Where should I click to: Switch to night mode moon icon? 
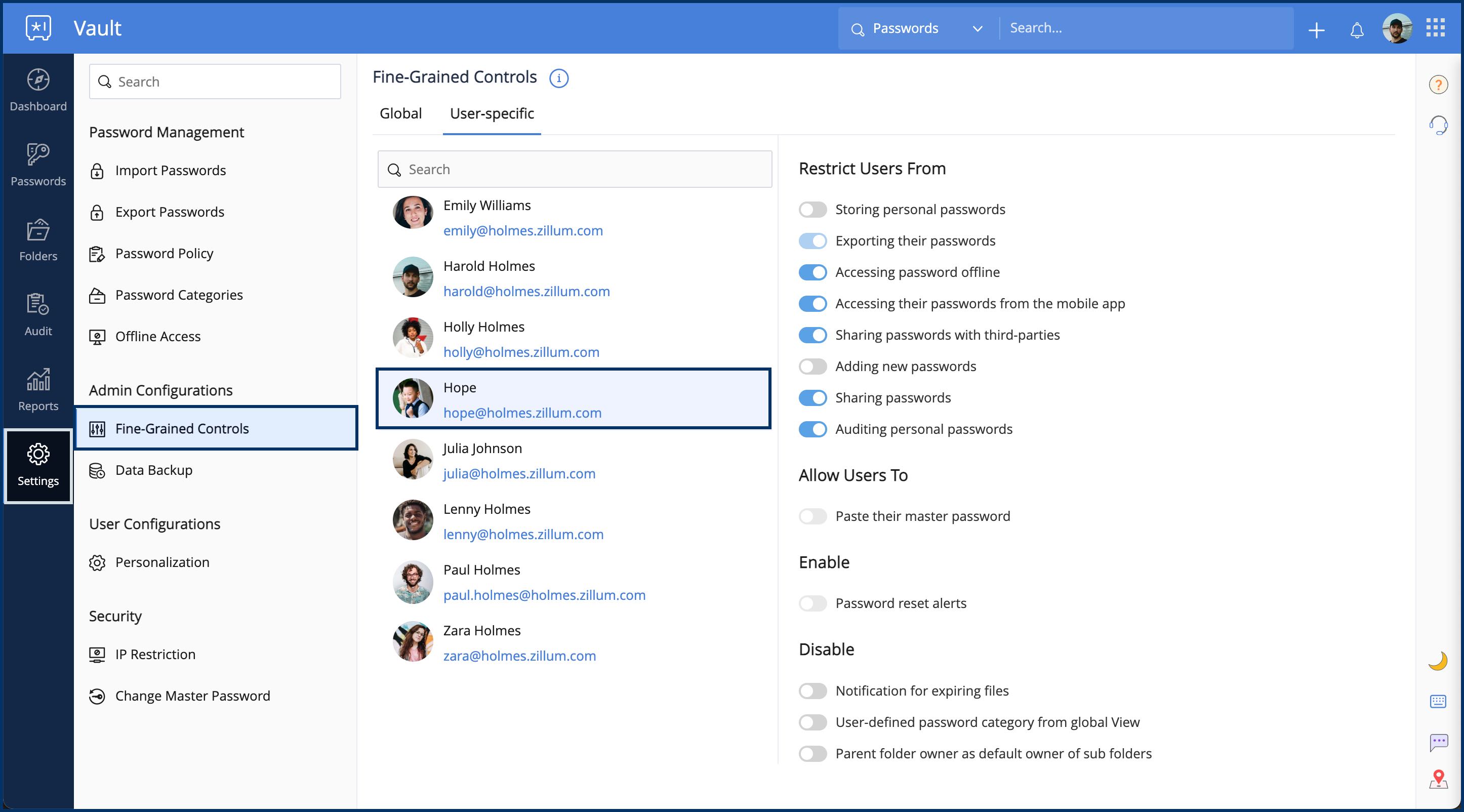pos(1437,661)
